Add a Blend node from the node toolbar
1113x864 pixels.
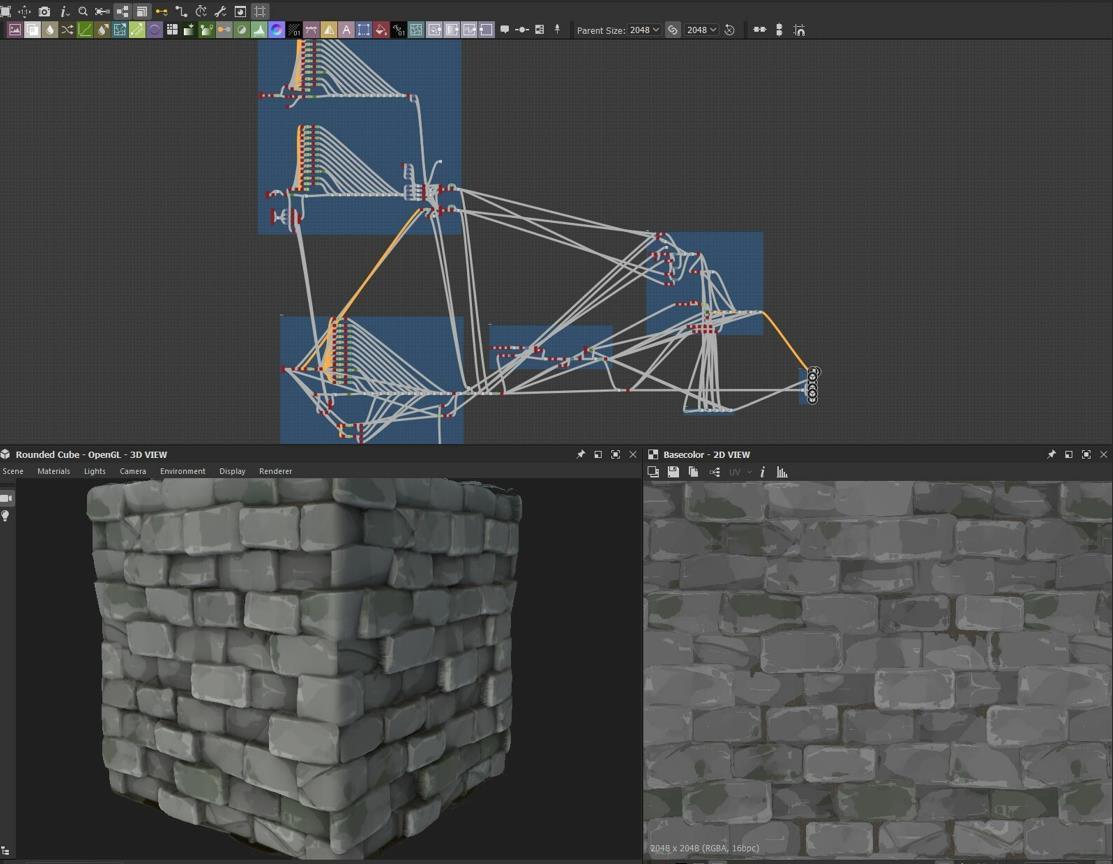[x=32, y=30]
